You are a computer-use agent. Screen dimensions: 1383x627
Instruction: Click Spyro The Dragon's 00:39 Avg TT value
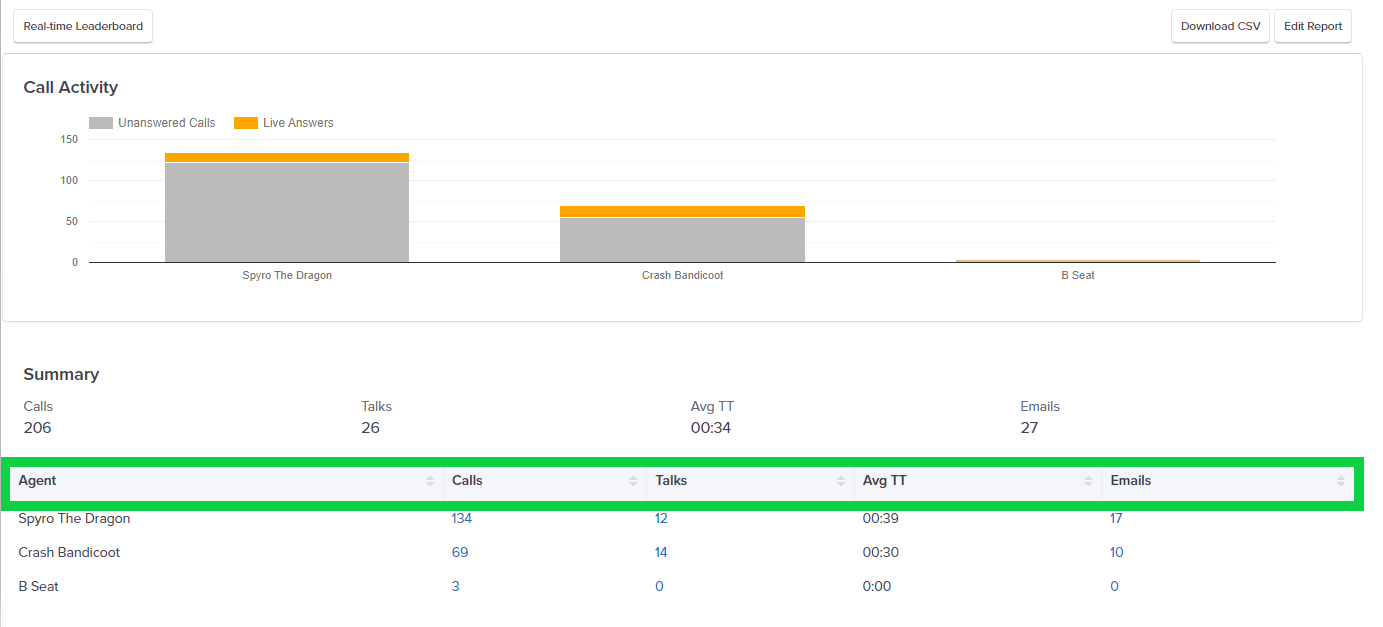coord(879,518)
